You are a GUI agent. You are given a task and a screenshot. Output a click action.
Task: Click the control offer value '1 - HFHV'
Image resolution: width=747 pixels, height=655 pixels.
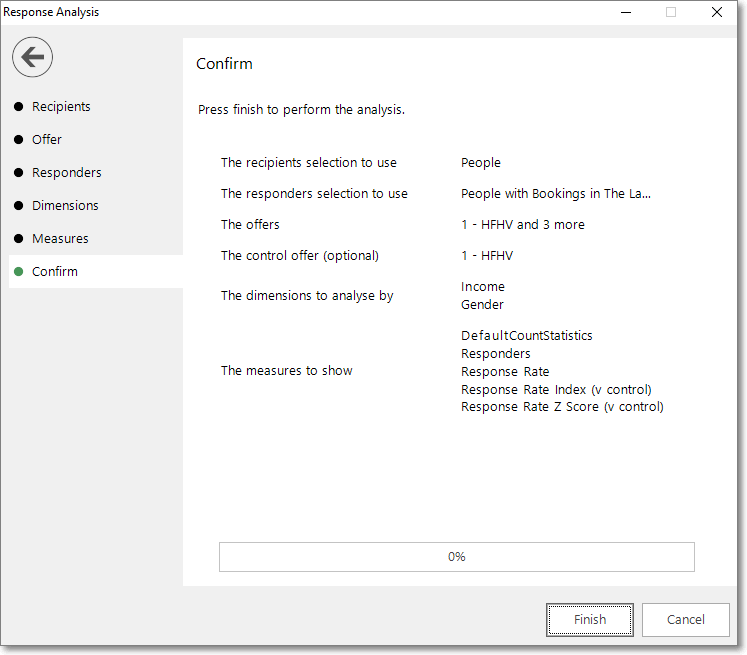click(487, 256)
